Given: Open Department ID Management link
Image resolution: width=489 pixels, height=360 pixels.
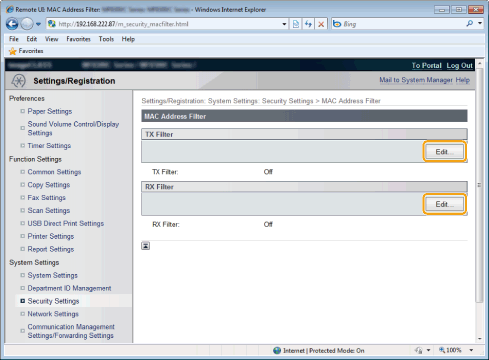Looking at the screenshot, I should (x=69, y=288).
